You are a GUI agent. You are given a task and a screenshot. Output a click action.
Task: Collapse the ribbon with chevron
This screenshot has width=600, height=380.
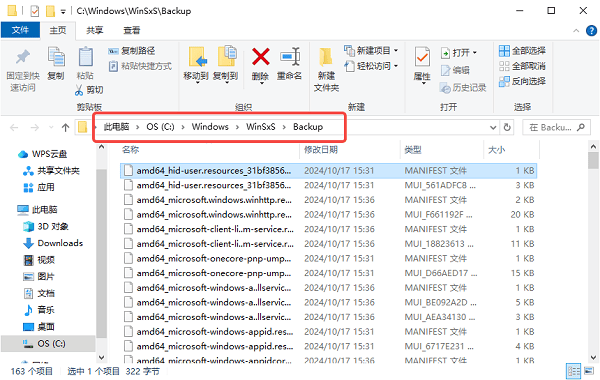pyautogui.click(x=576, y=31)
